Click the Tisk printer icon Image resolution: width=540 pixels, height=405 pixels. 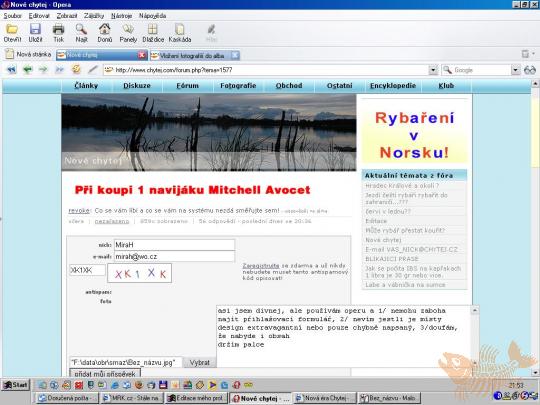[x=58, y=30]
